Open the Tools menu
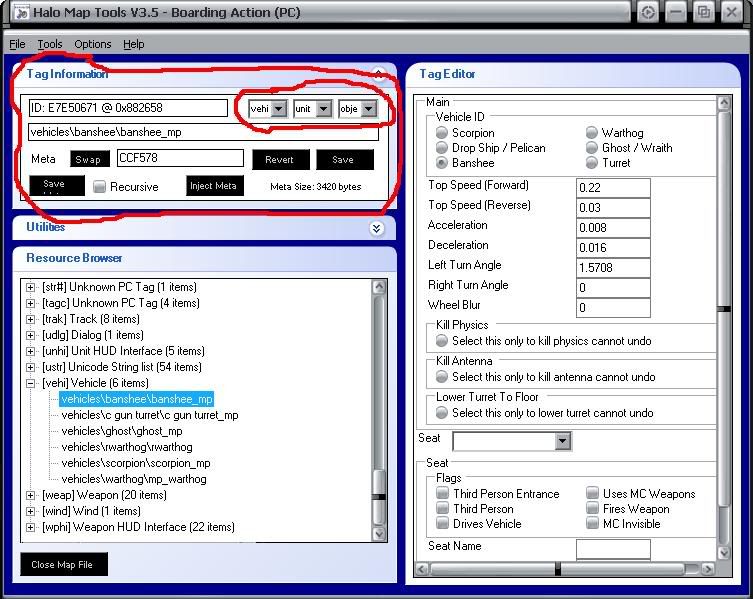Viewport: 753px width, 599px height. tap(50, 44)
